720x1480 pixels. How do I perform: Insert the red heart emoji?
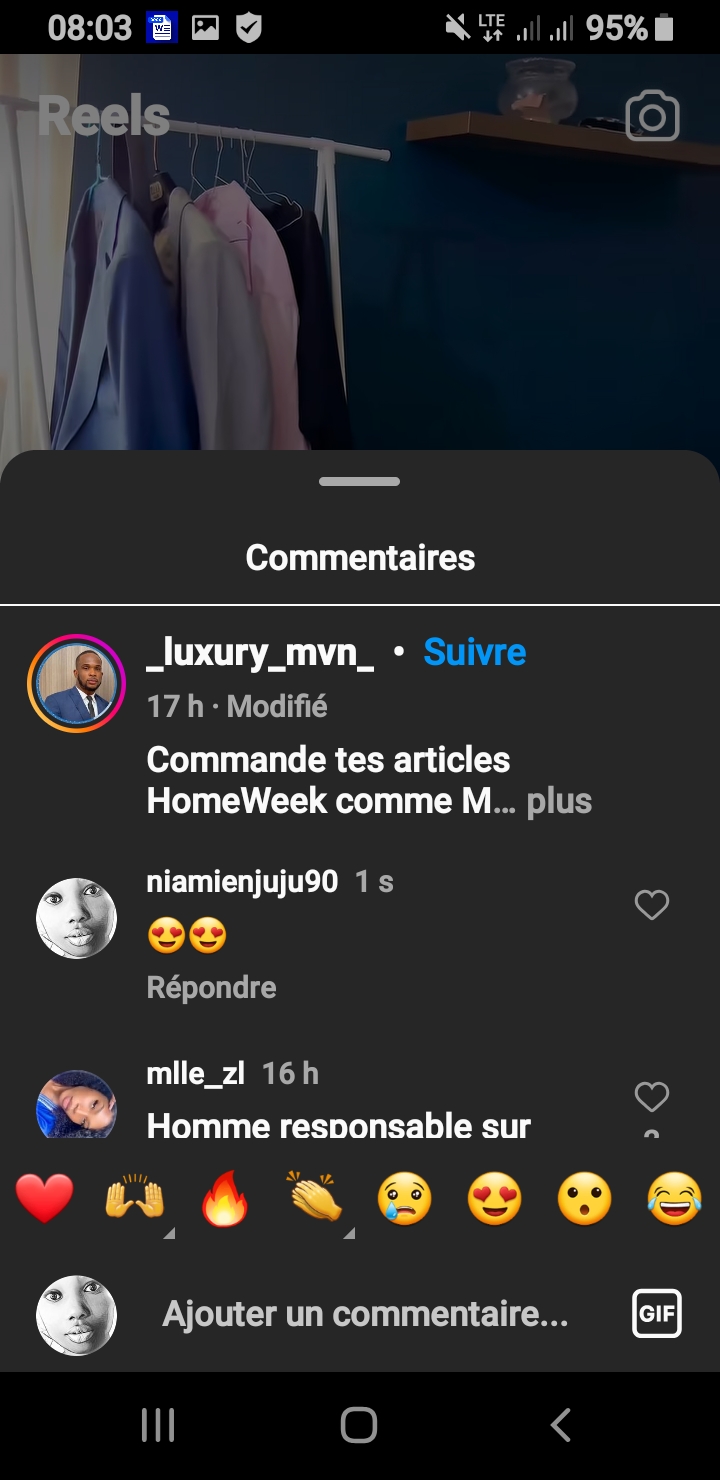pyautogui.click(x=45, y=1199)
